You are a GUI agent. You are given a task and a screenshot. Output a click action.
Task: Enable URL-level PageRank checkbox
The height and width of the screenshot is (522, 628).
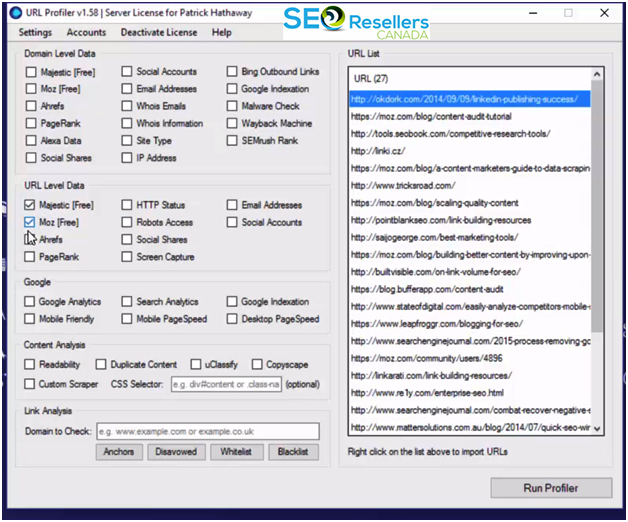pos(29,256)
